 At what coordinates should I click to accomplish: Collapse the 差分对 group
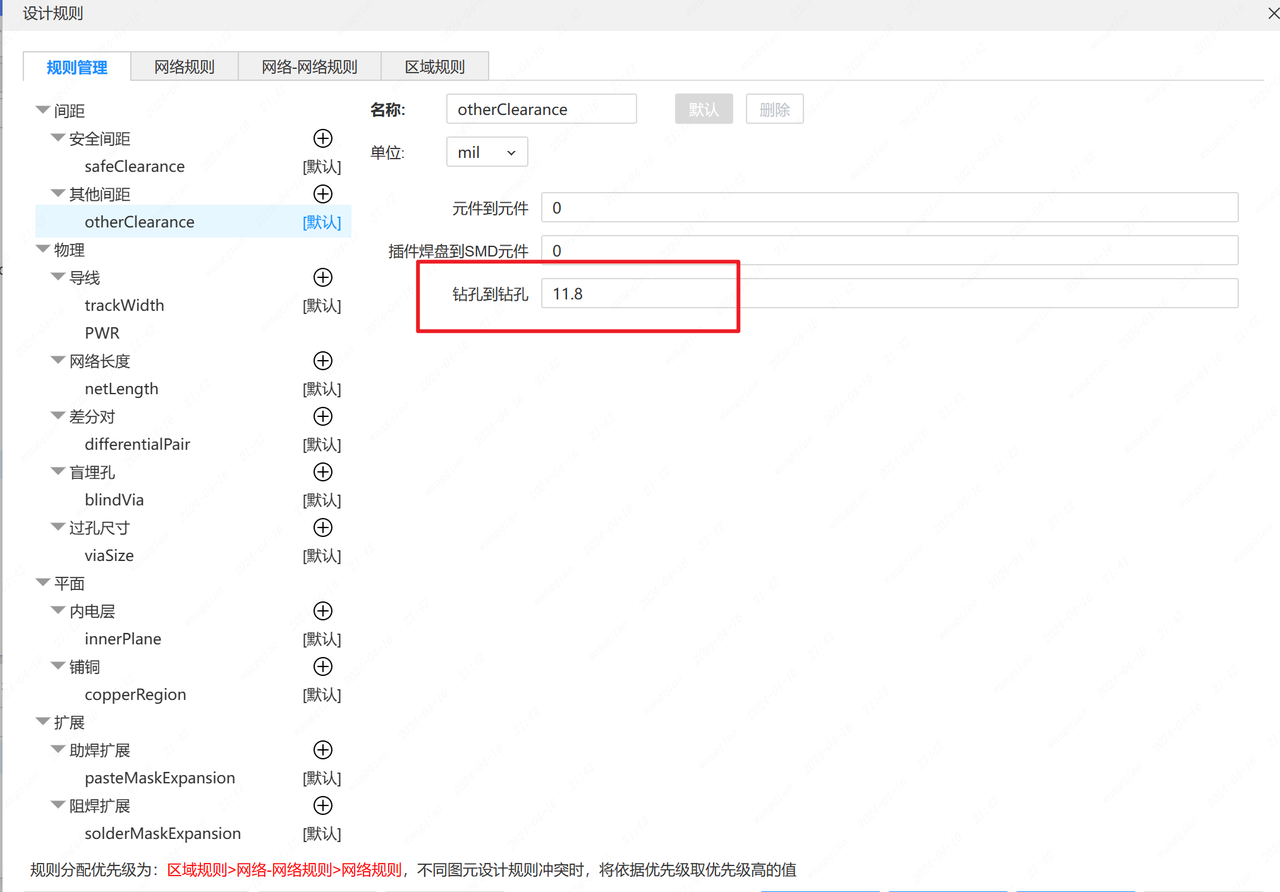tap(58, 416)
